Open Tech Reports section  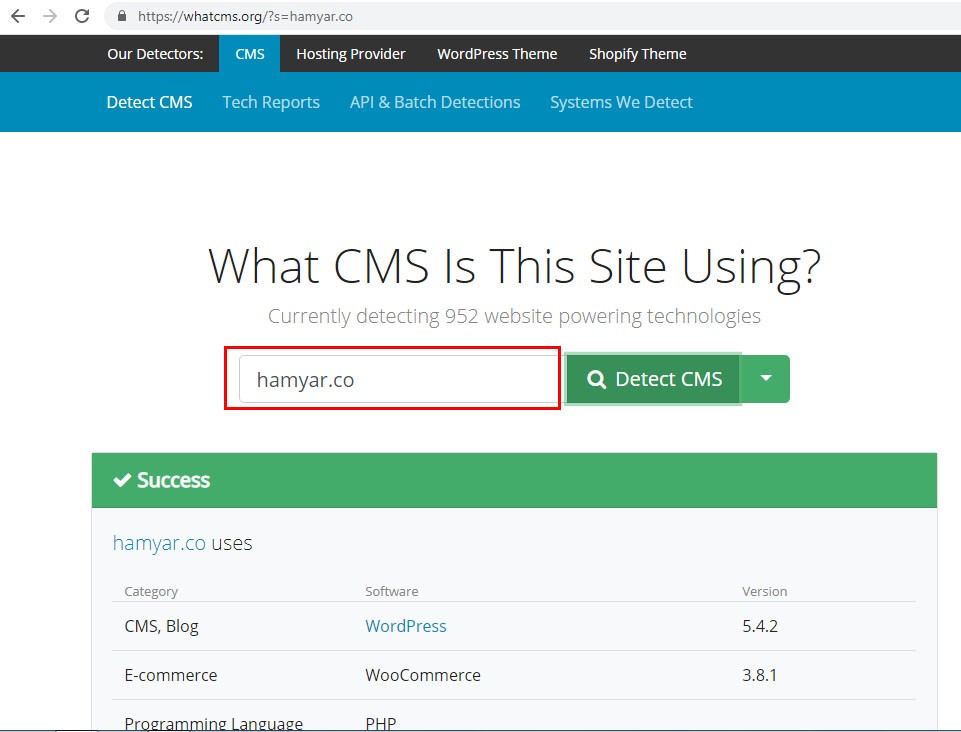pos(271,102)
